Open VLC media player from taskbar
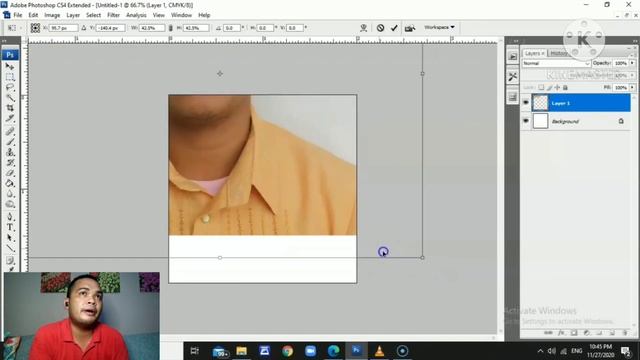Viewport: 640px width, 360px height. coord(379,351)
